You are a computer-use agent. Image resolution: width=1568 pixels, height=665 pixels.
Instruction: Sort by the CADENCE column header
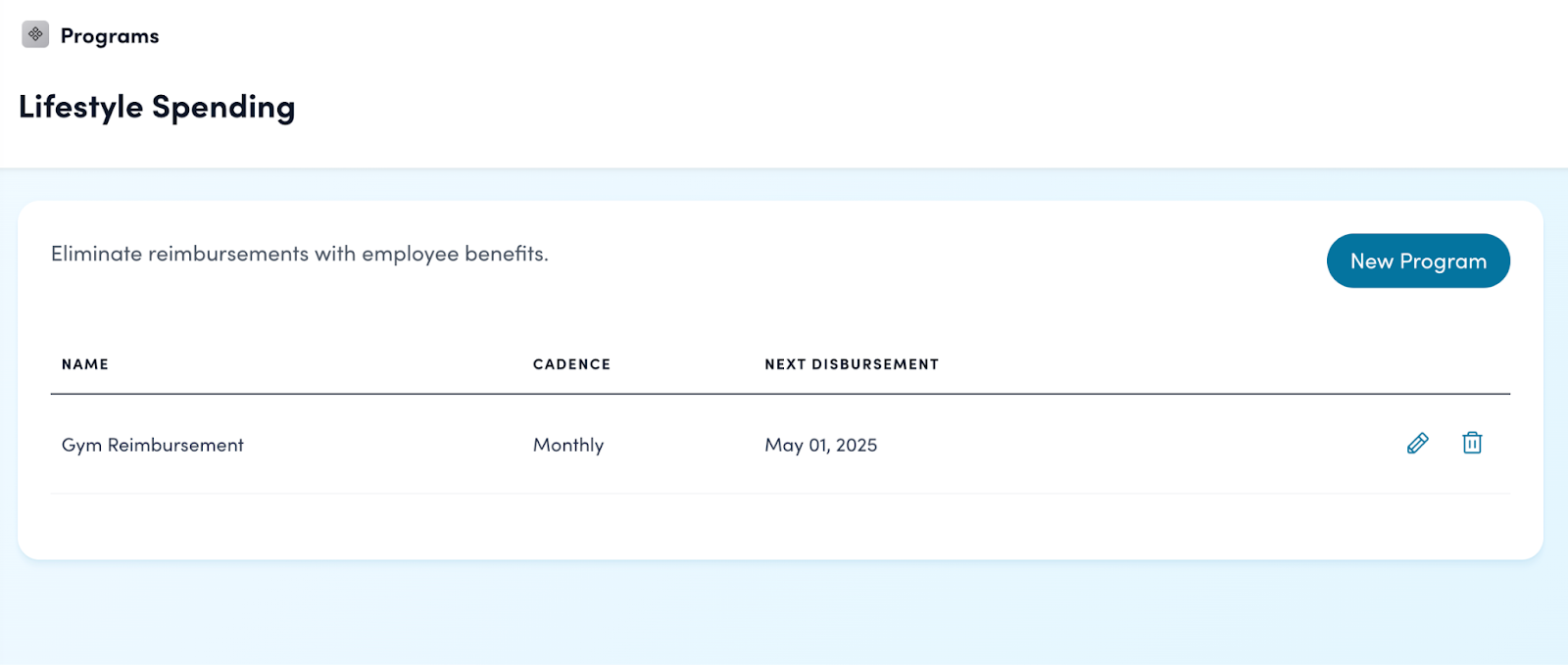pyautogui.click(x=571, y=364)
